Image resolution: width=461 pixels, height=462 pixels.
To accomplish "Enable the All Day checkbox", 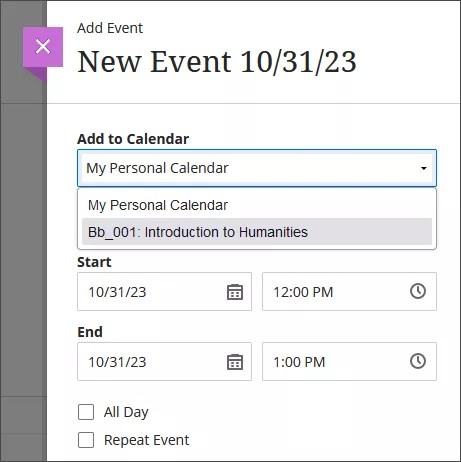I will [86, 412].
